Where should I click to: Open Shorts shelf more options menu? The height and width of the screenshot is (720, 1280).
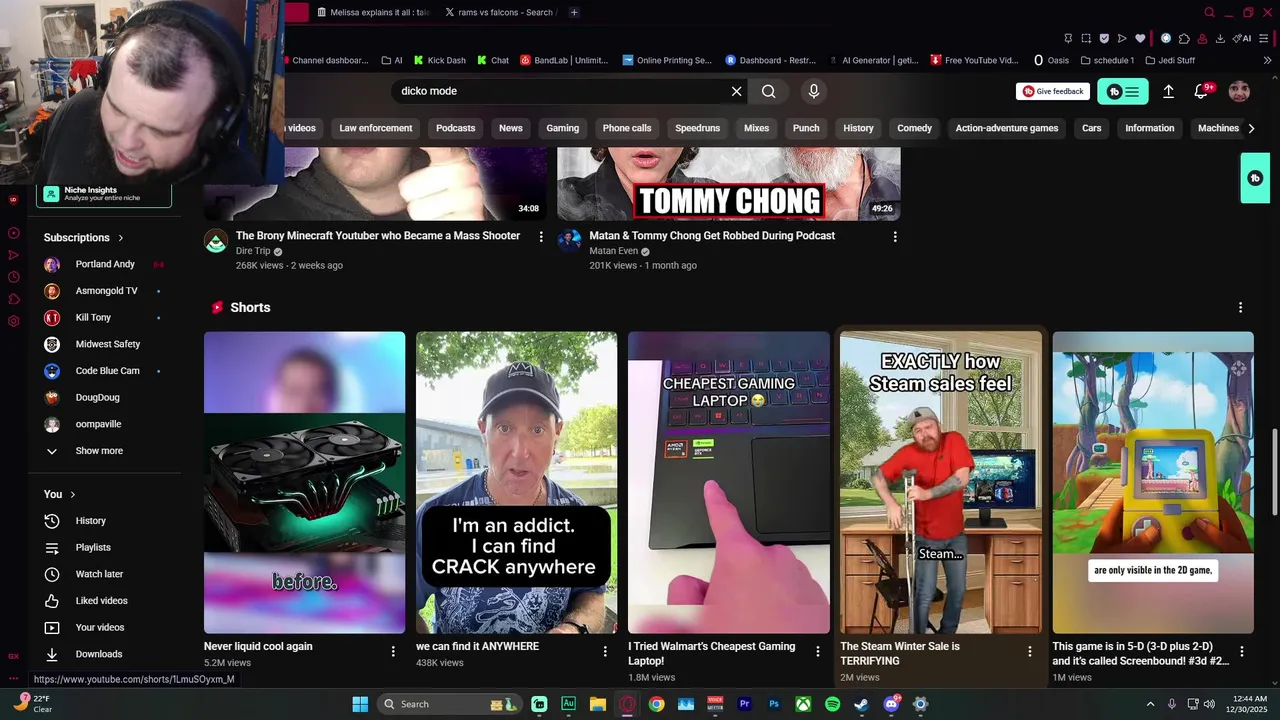coord(1240,308)
